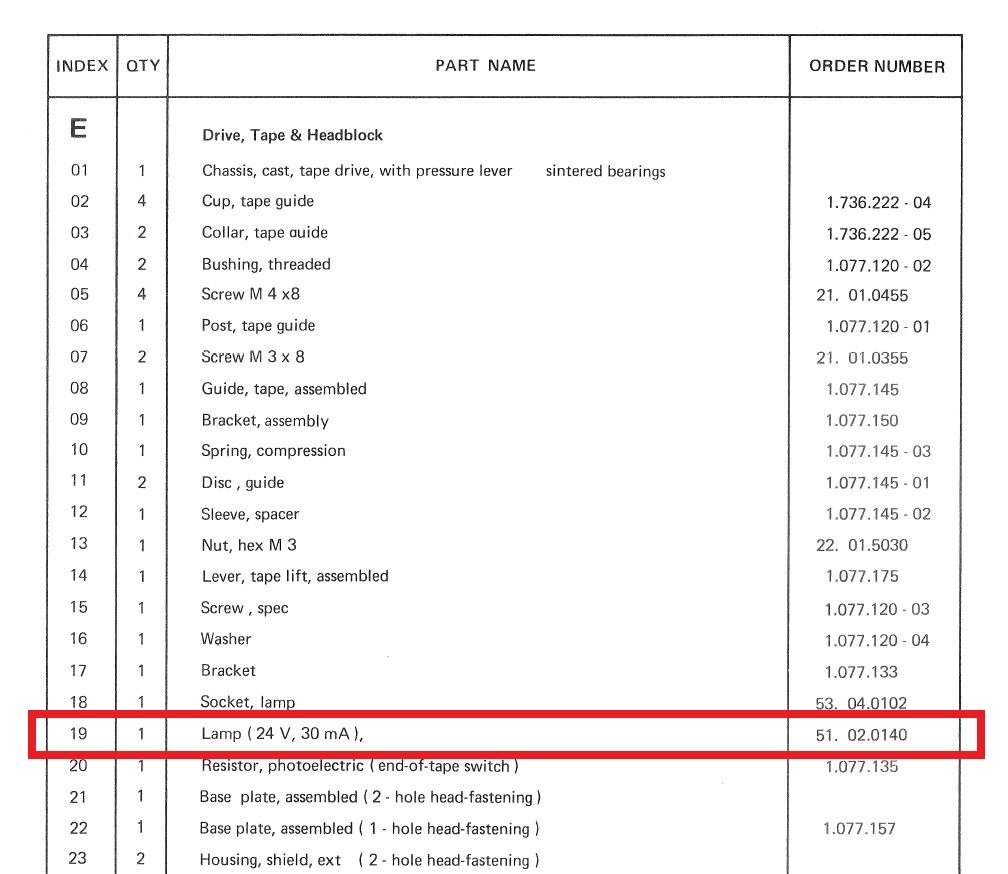Screen dimensions: 1008x874
Task: Click the INDEX column header
Action: 82,66
